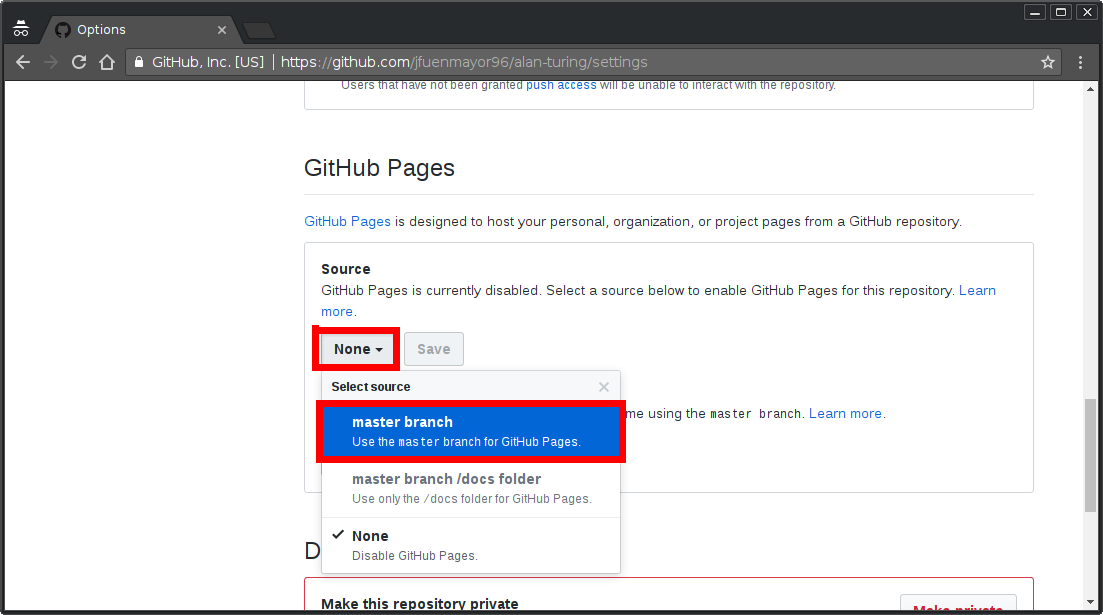Click the disabled Save button
The width and height of the screenshot is (1103, 615).
point(433,349)
